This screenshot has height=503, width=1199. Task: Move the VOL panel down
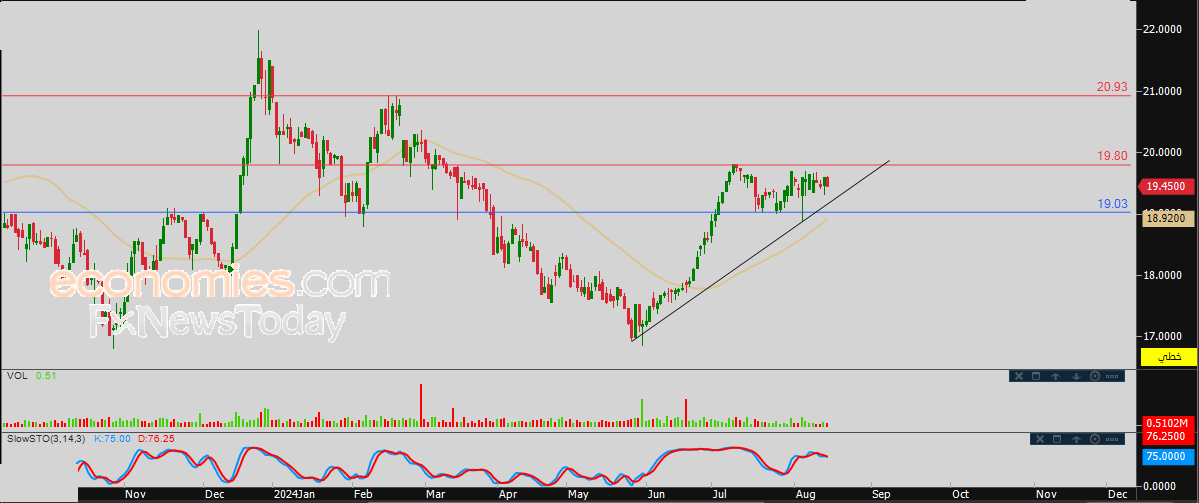coord(1075,376)
